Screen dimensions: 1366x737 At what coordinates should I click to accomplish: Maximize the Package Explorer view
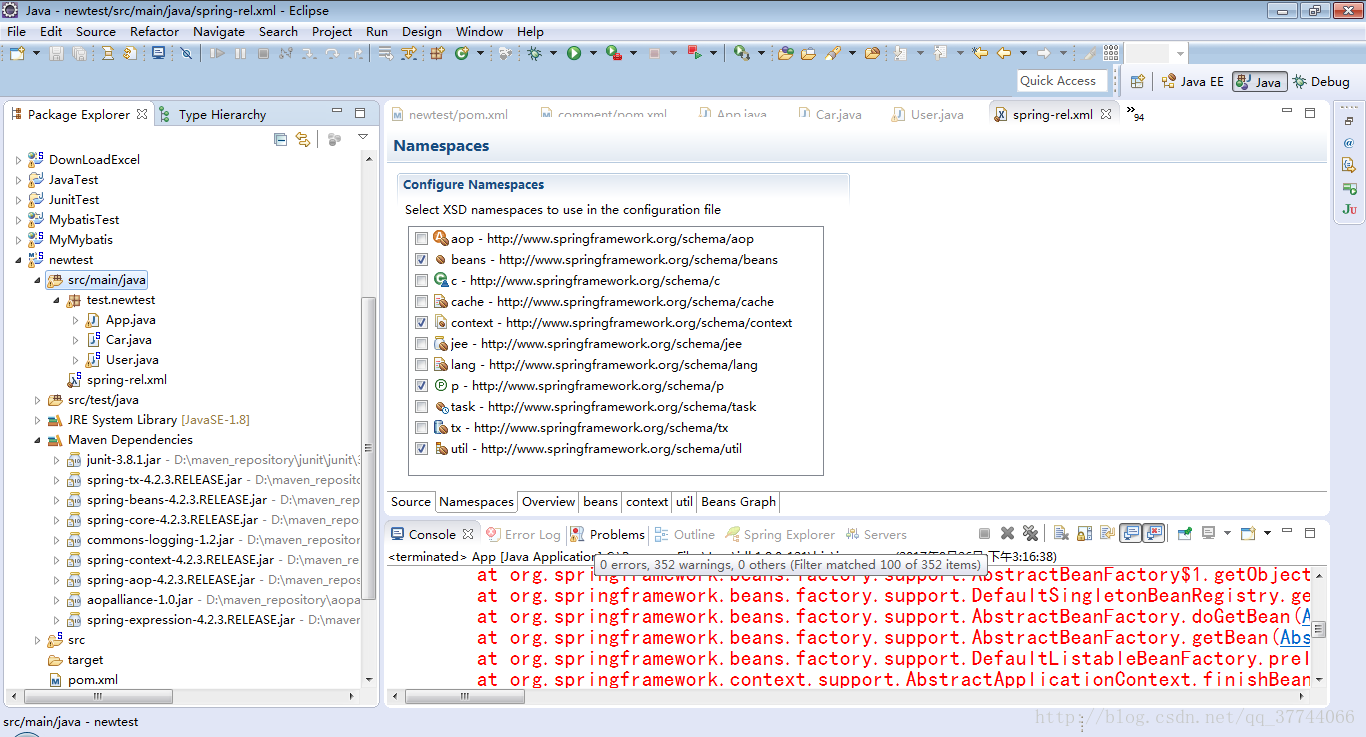(360, 113)
